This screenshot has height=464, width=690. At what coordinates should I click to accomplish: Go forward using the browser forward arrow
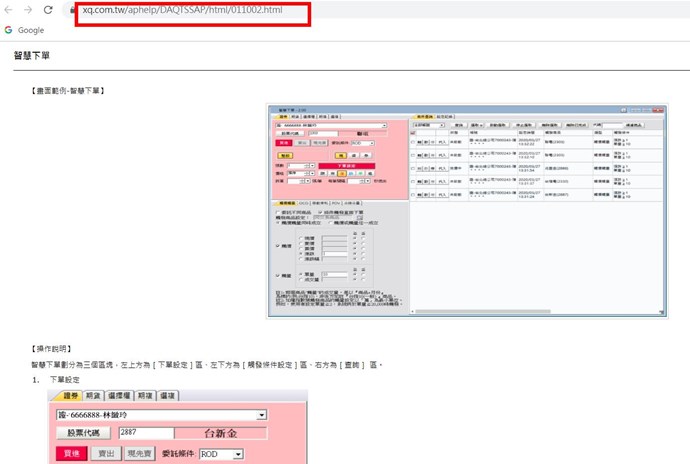(x=28, y=10)
